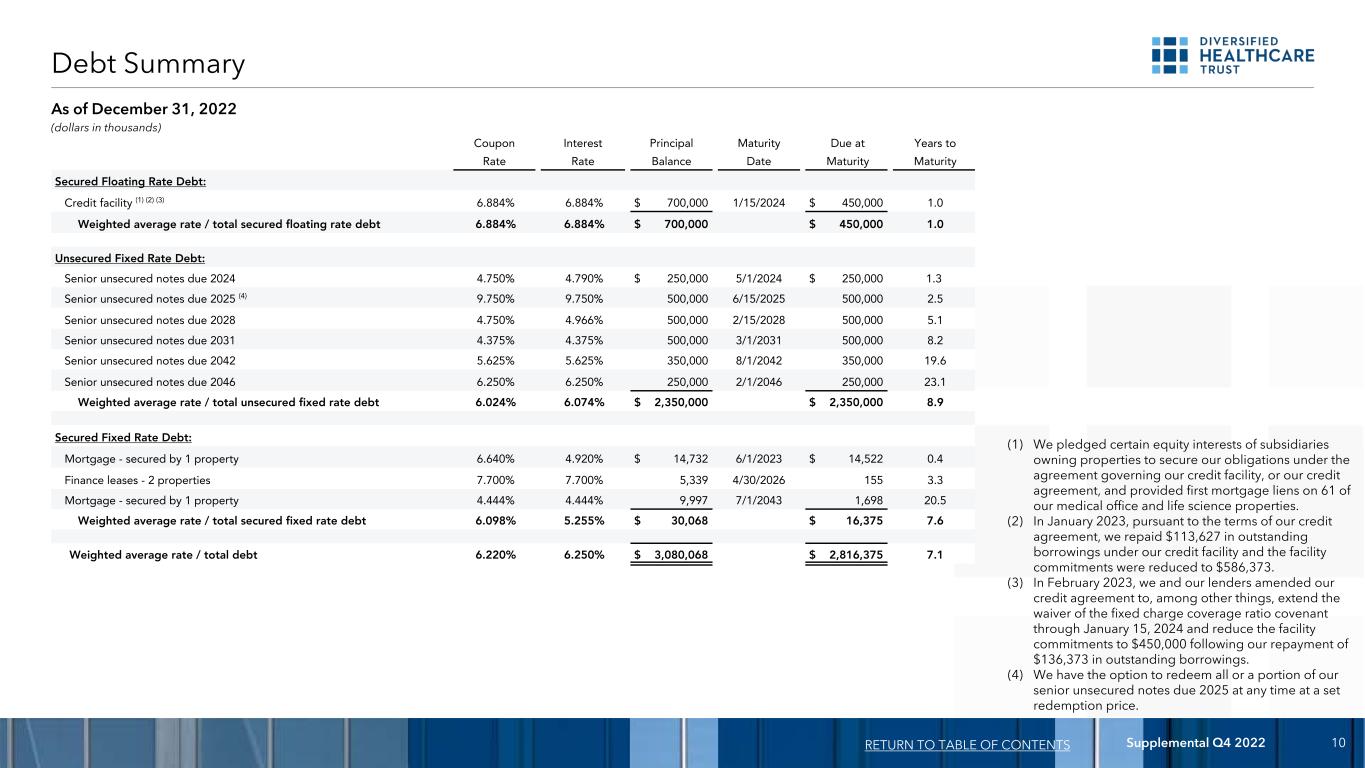
Task: Click the page number 10 in the footer
Action: tap(1338, 743)
